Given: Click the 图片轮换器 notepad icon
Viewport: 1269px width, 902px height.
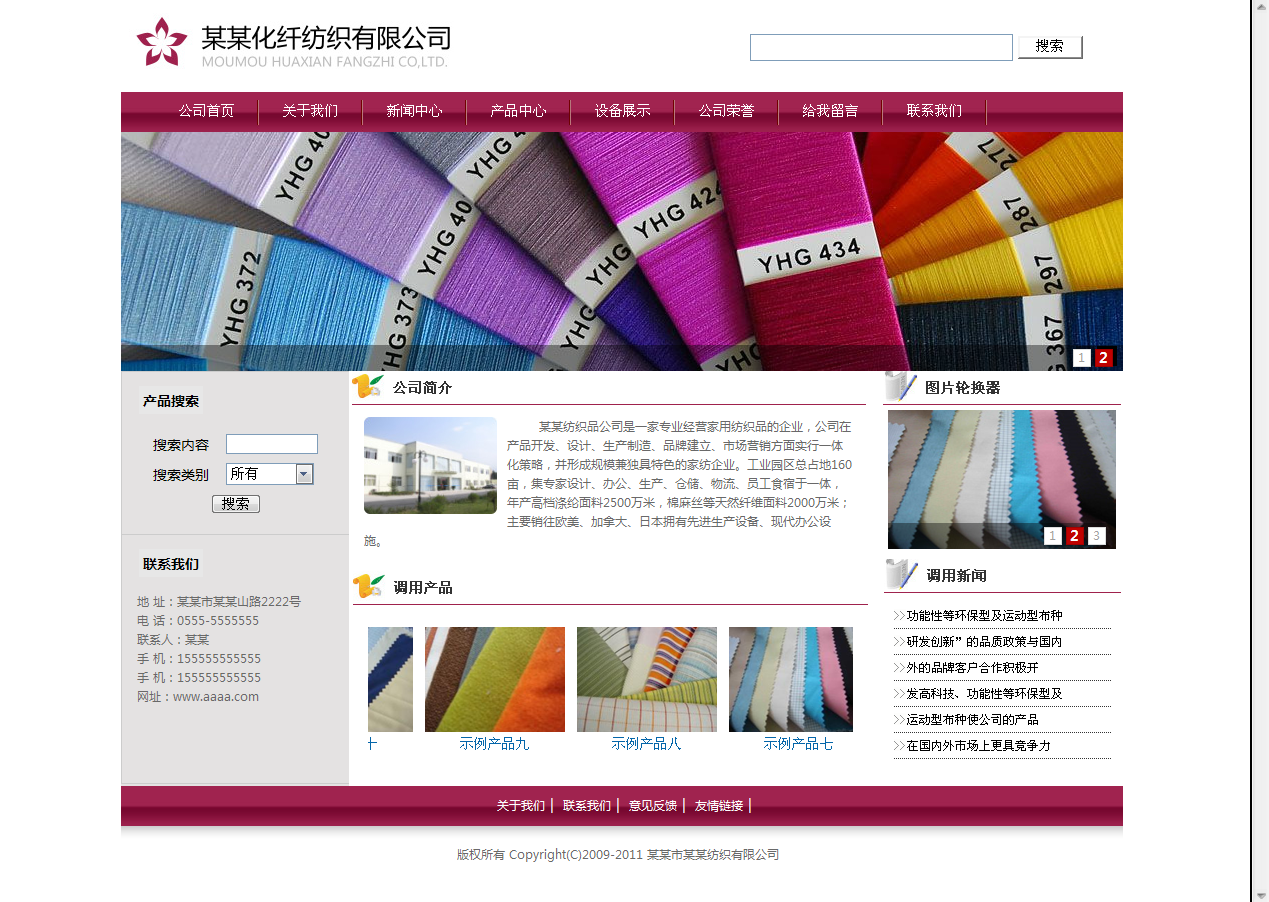Looking at the screenshot, I should click(x=901, y=387).
